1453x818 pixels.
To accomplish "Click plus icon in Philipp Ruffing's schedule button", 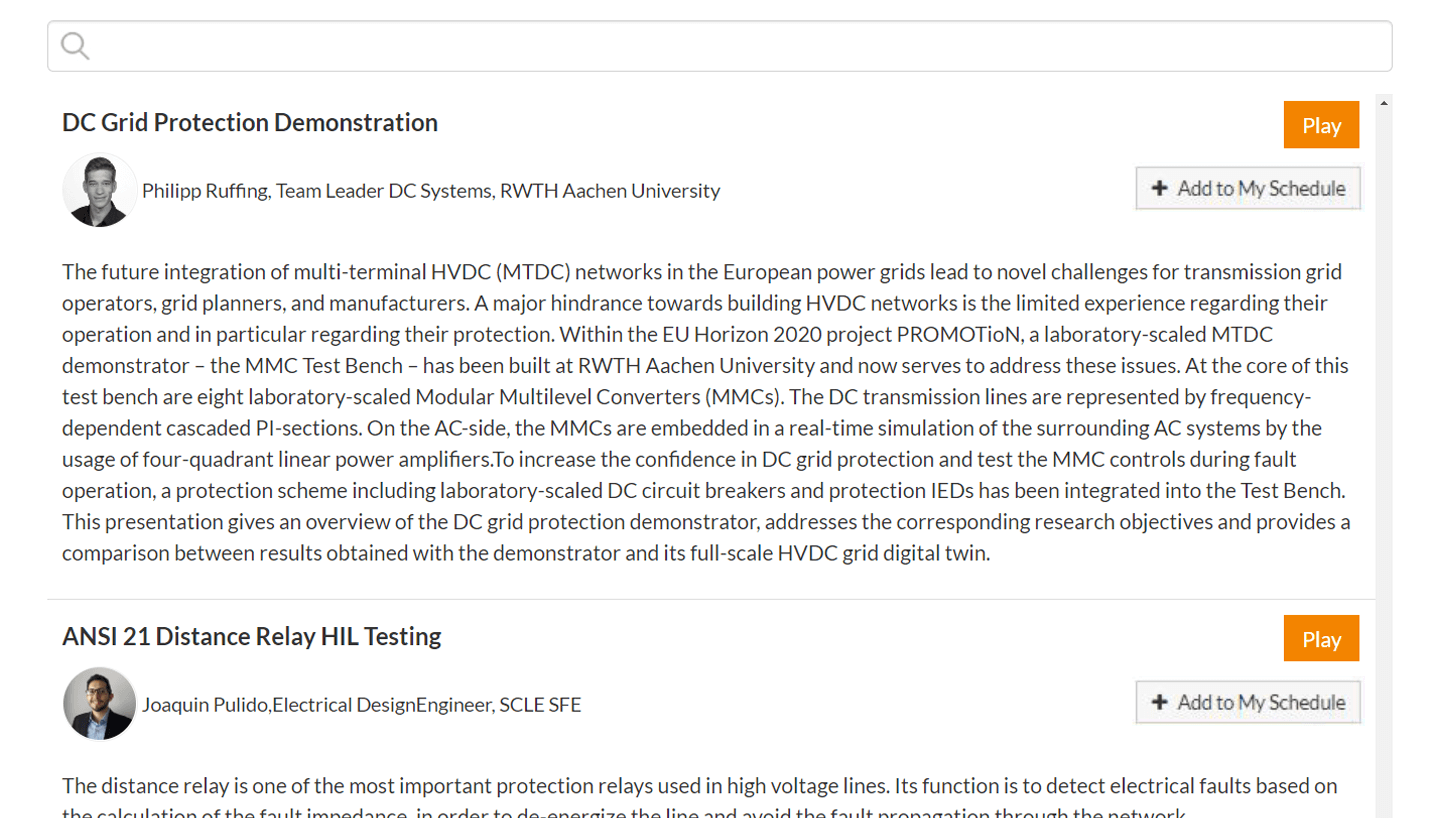I will [x=1160, y=188].
